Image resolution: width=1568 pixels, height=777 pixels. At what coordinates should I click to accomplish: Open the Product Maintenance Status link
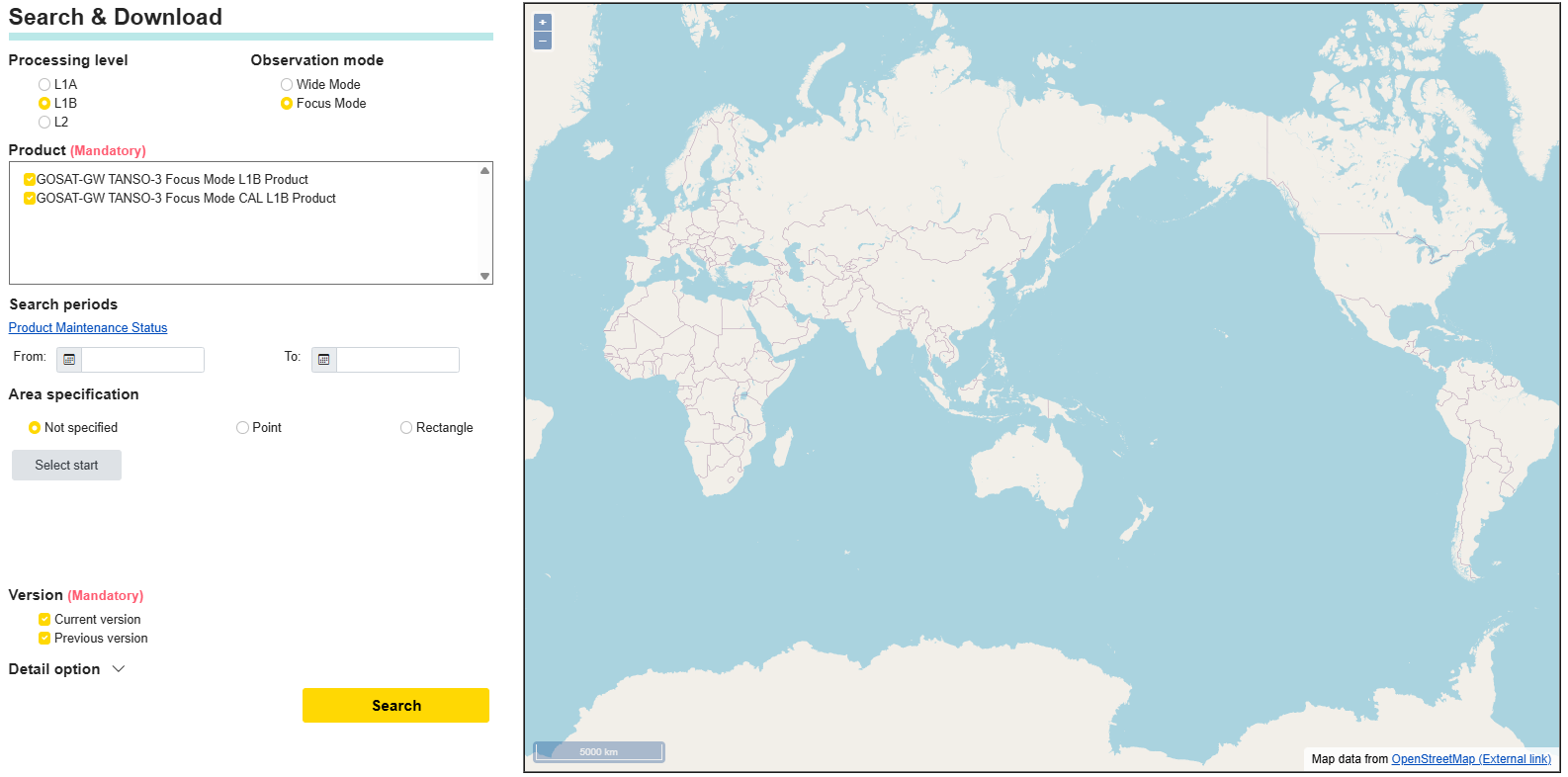(88, 328)
